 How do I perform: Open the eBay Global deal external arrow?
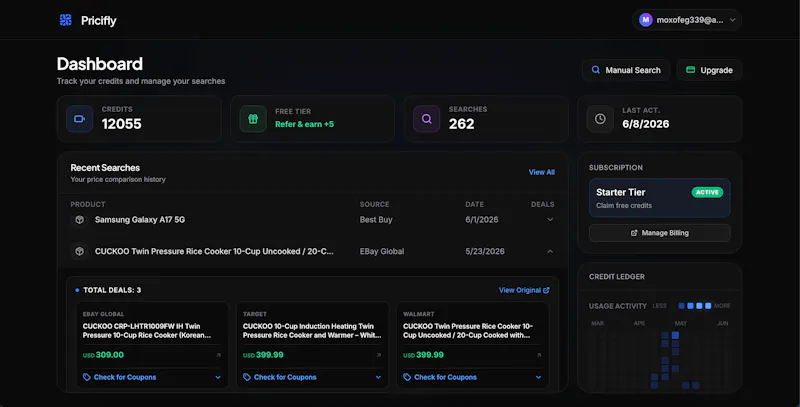[x=218, y=355]
